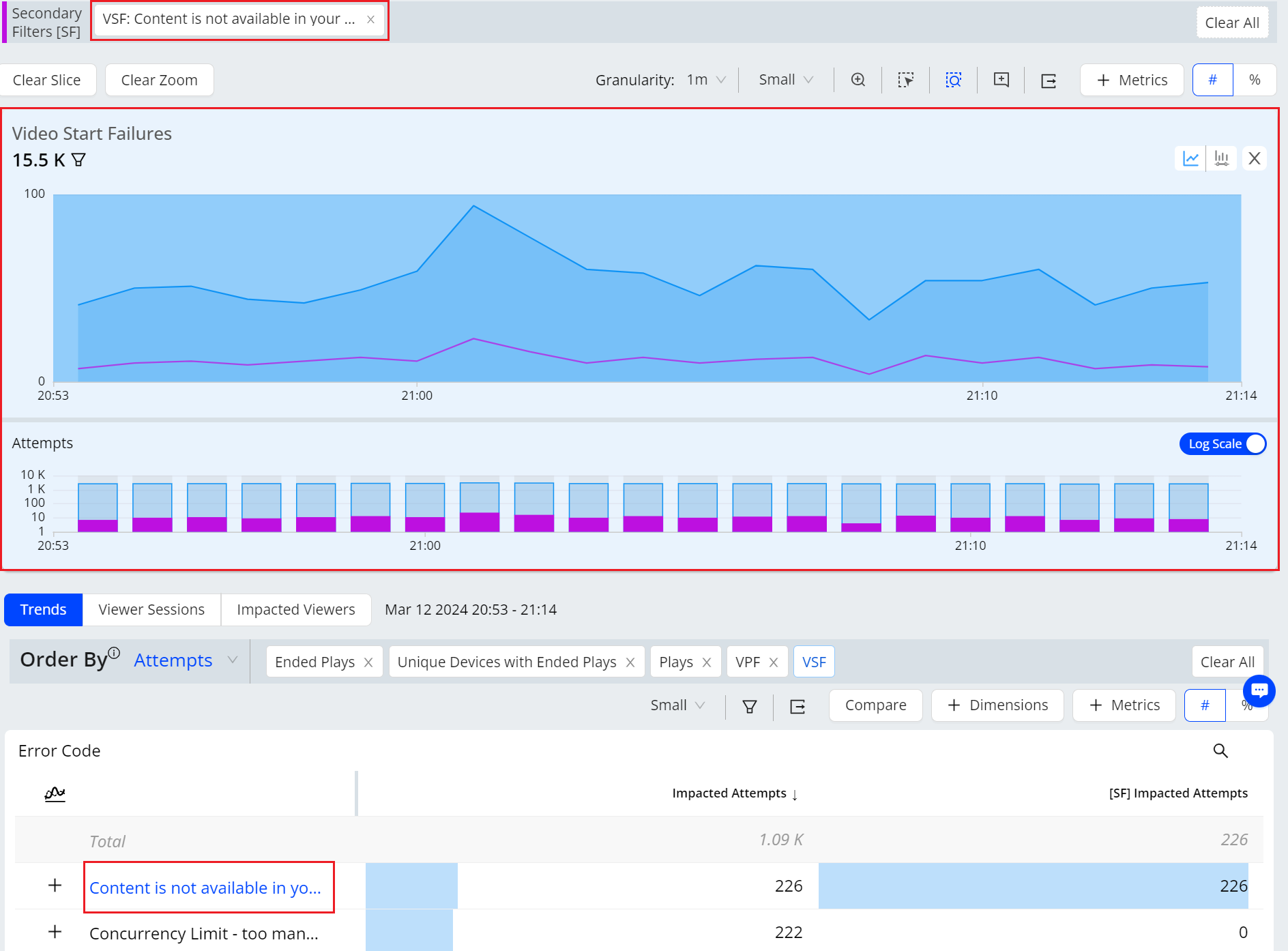The height and width of the screenshot is (951, 1288).
Task: Click the Concurrency Limit error code text
Action: coord(204,933)
